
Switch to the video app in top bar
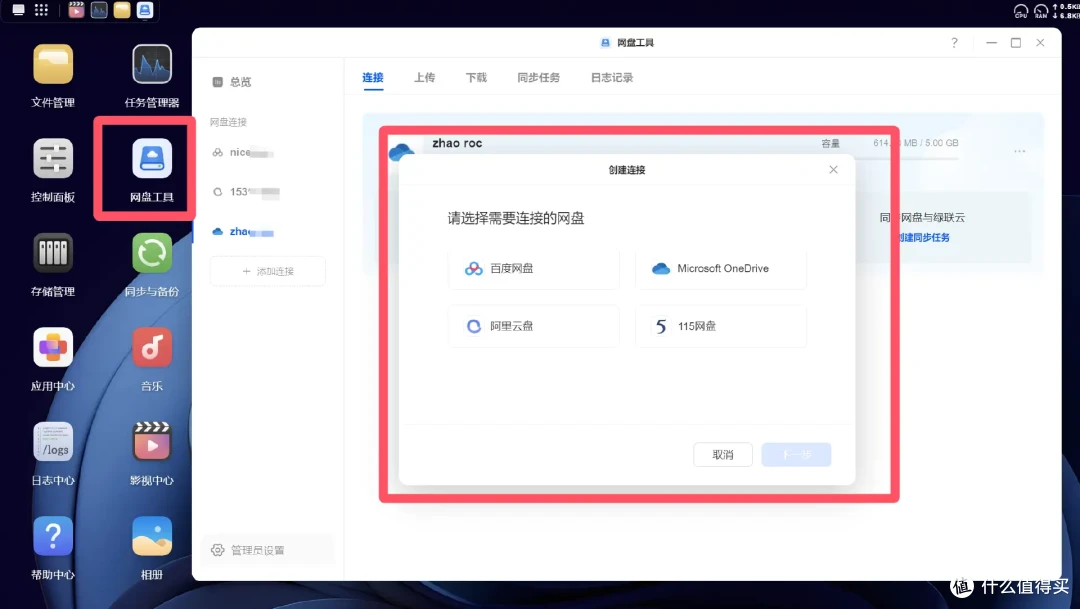76,10
